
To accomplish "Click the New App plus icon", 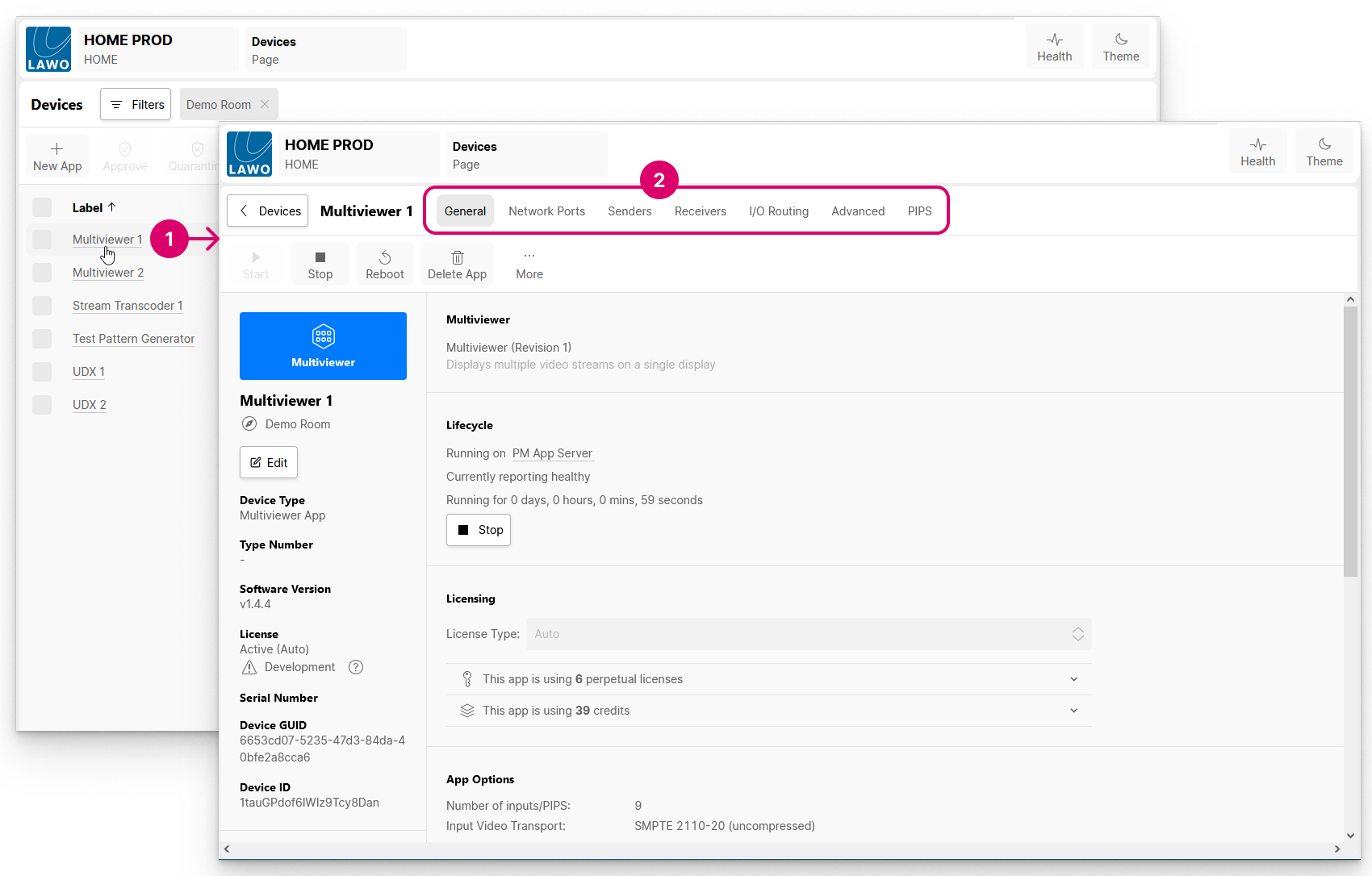I will click(x=57, y=149).
